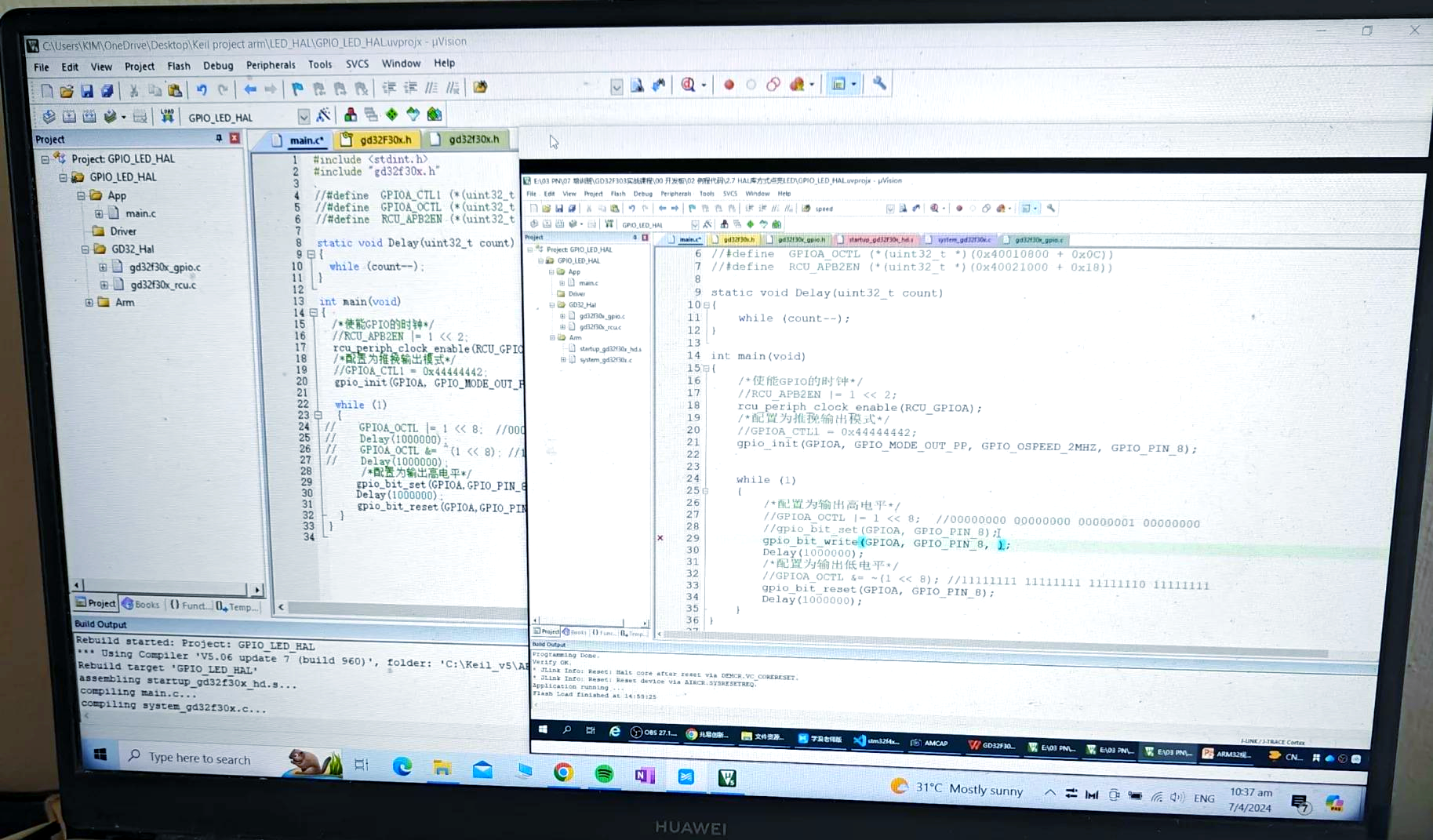Open the Flash menu
The image size is (1433, 840).
coord(178,67)
